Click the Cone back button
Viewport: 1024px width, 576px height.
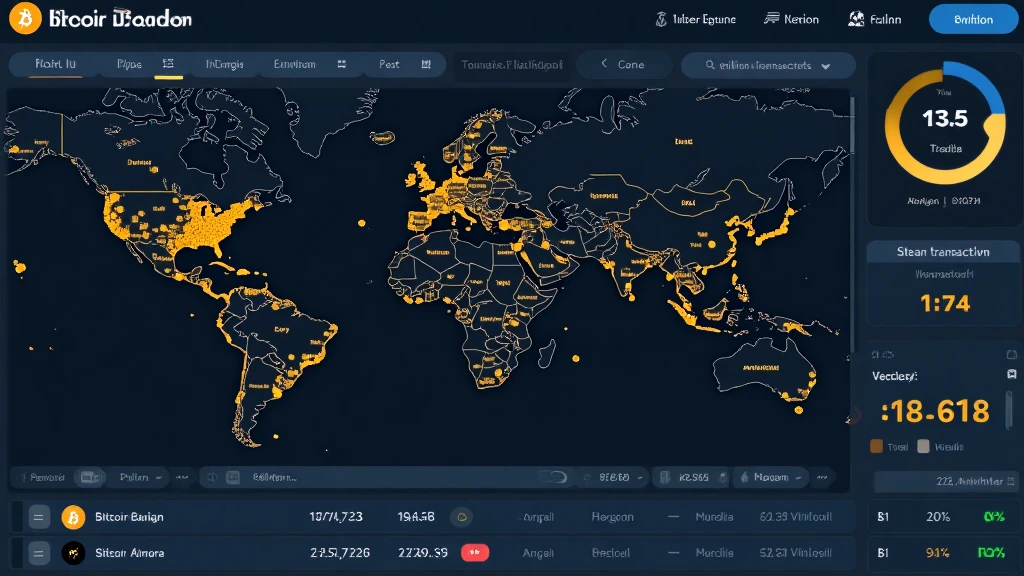point(624,64)
